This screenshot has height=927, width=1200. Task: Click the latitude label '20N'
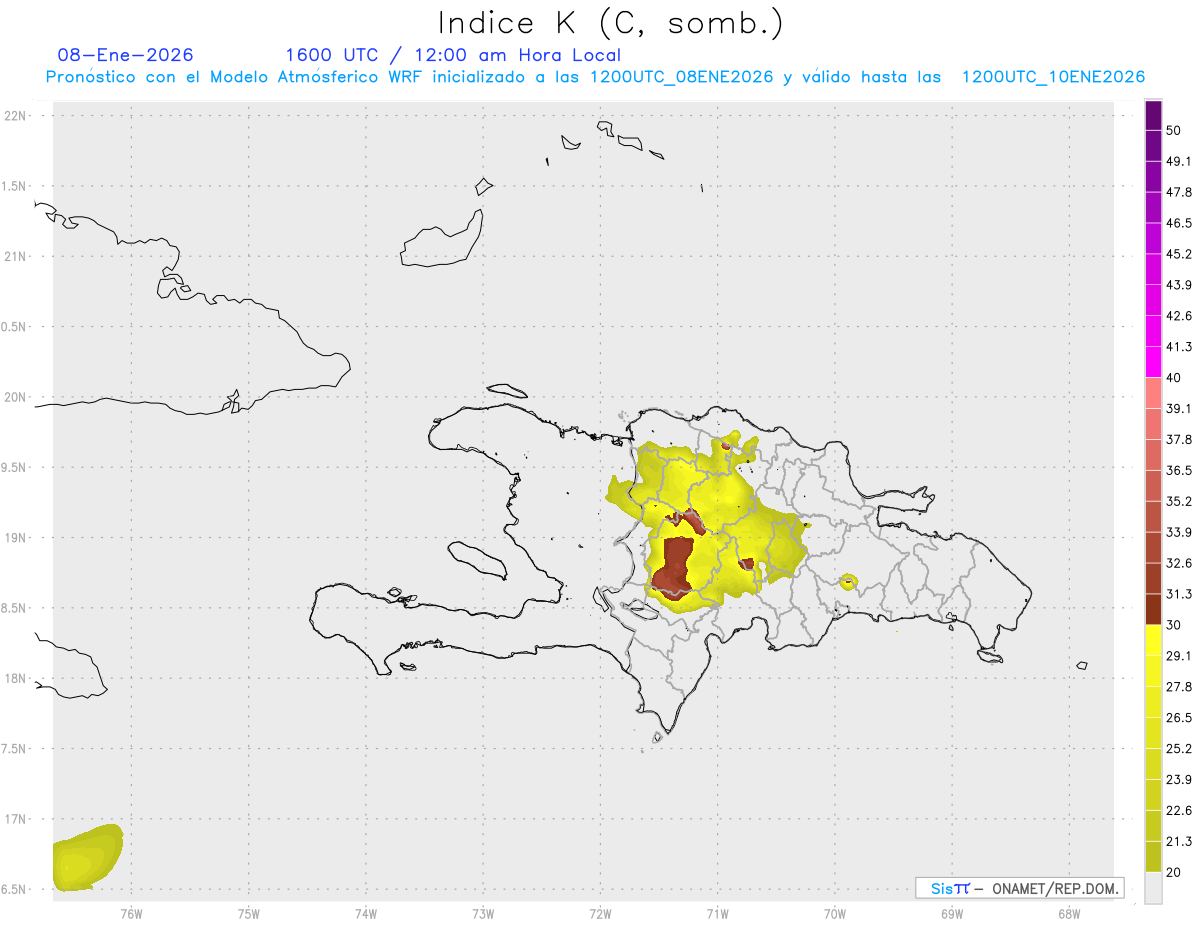[16, 397]
